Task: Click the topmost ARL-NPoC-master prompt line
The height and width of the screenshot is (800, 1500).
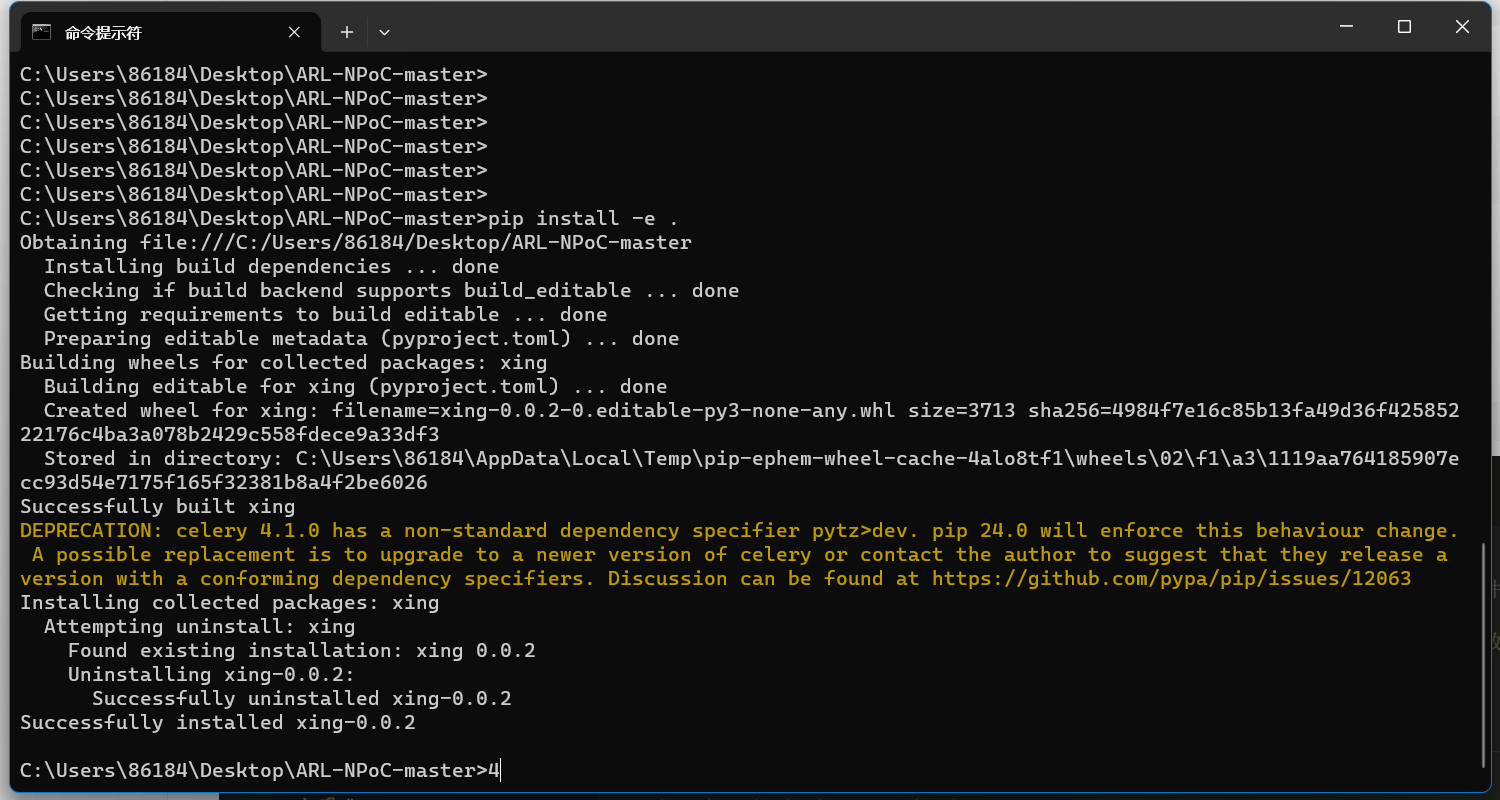Action: tap(254, 75)
